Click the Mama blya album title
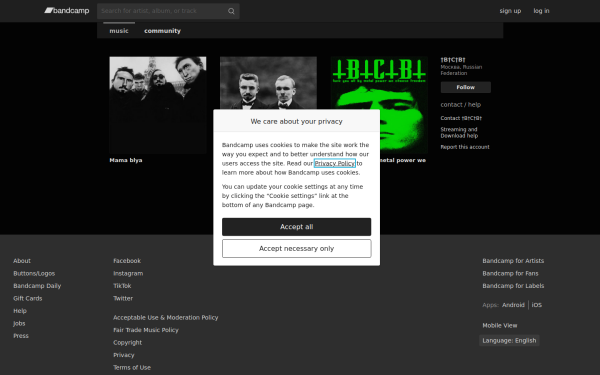This screenshot has width=600, height=375. pyautogui.click(x=126, y=160)
